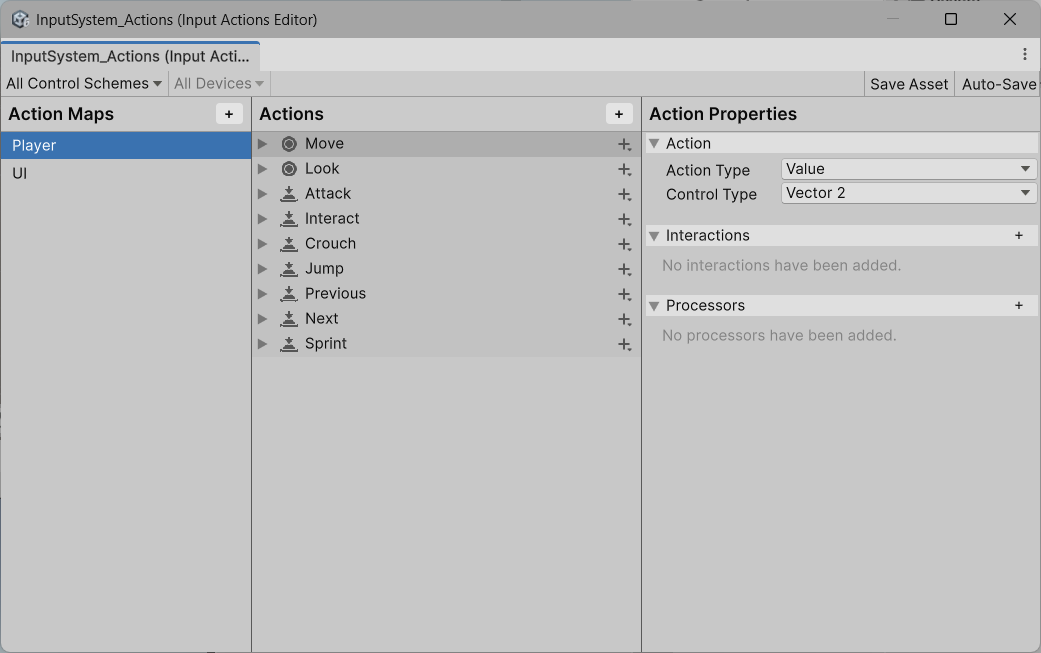Click the Save Asset button
1041x653 pixels.
click(909, 84)
